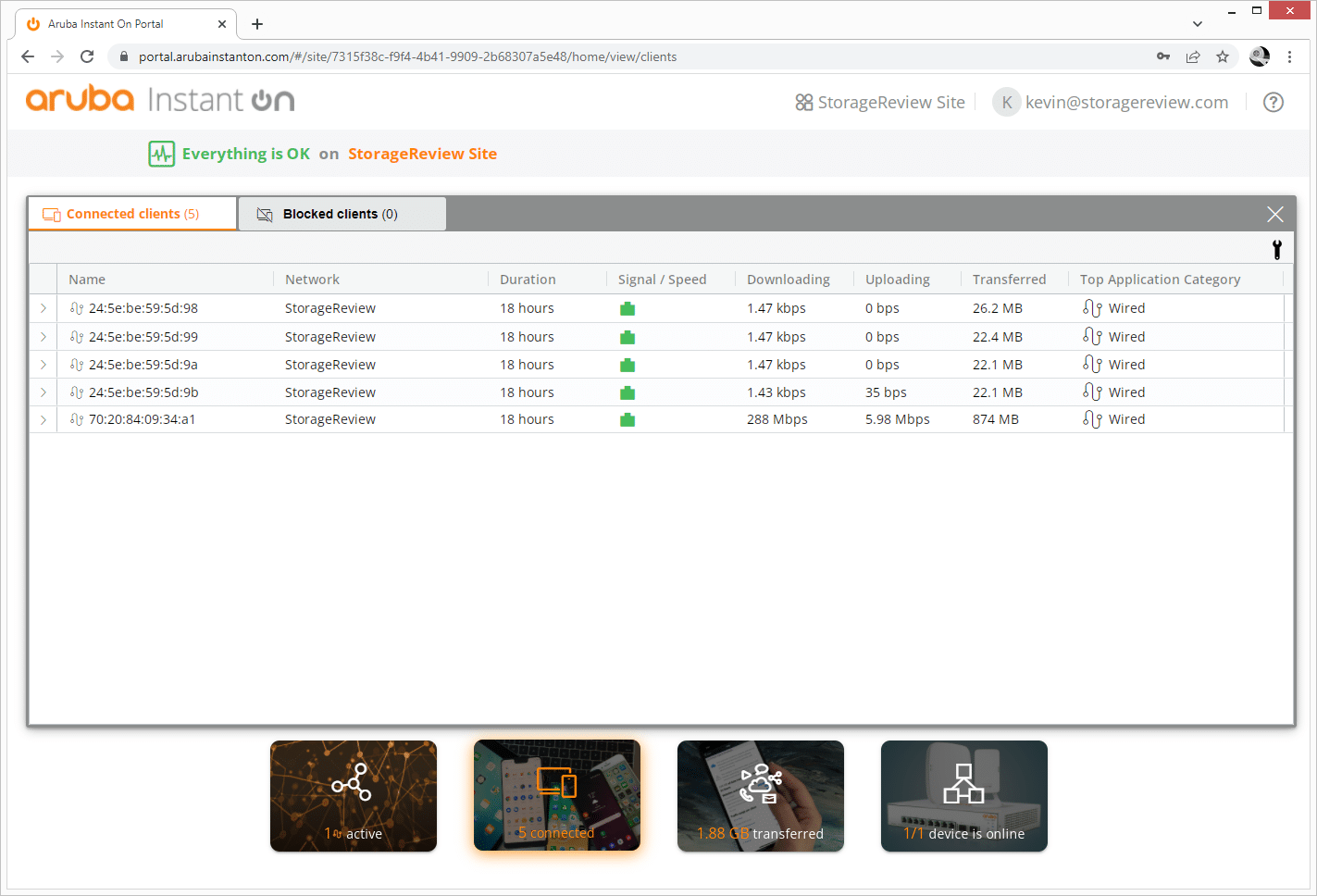Image resolution: width=1317 pixels, height=896 pixels.
Task: Switch to Blocked clients tab
Action: (x=342, y=214)
